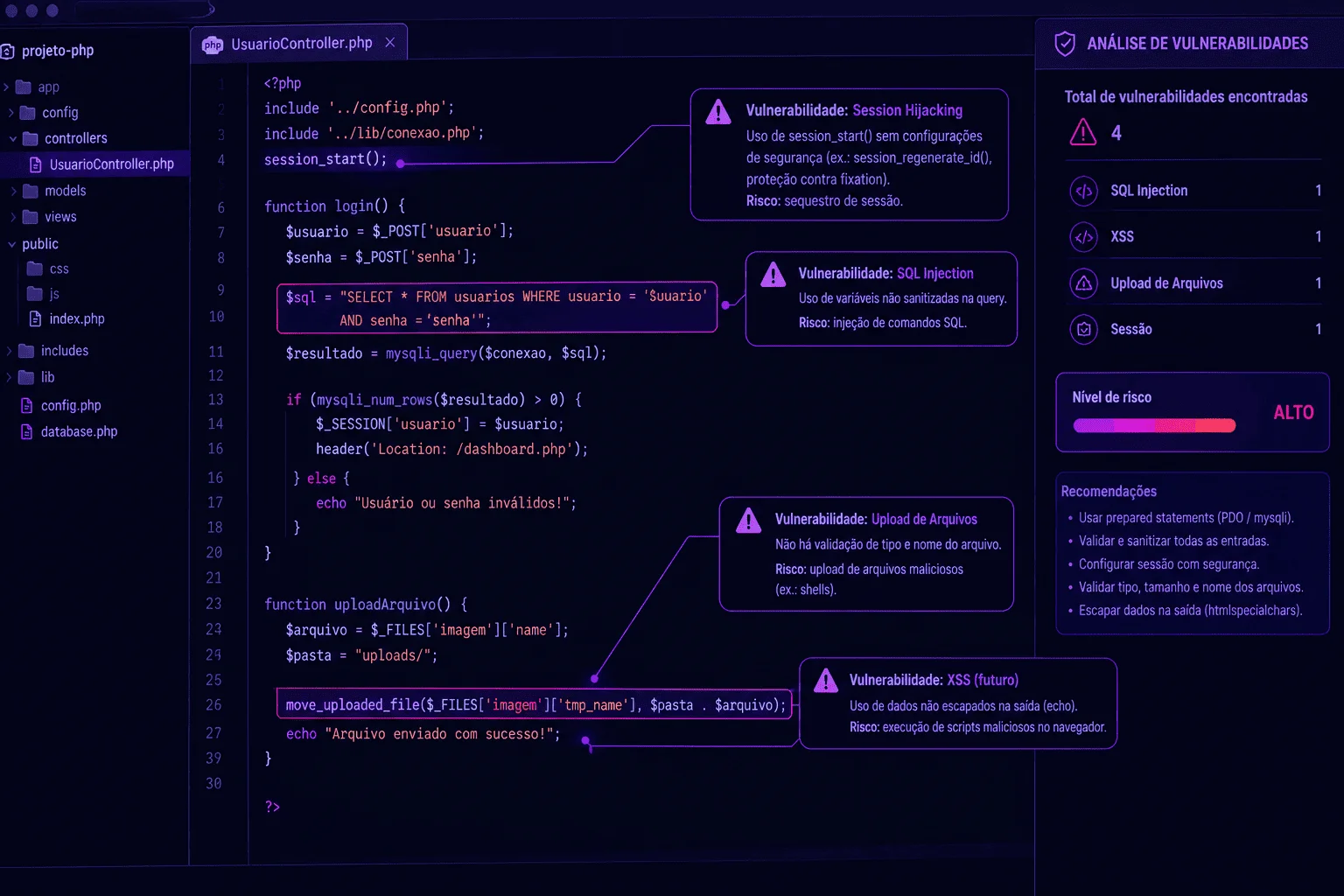The height and width of the screenshot is (896, 1344).
Task: Click the 'function uploadArquivo()' line
Action: [366, 605]
